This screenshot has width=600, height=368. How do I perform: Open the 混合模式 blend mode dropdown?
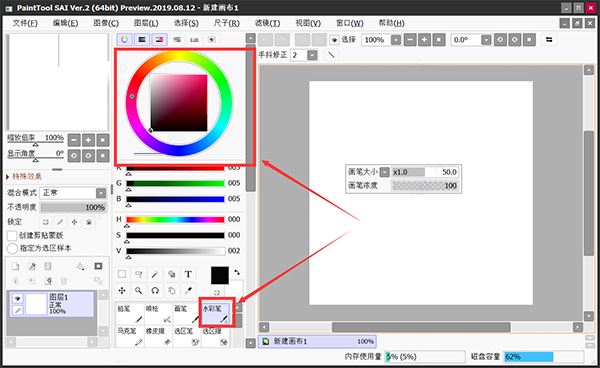101,193
